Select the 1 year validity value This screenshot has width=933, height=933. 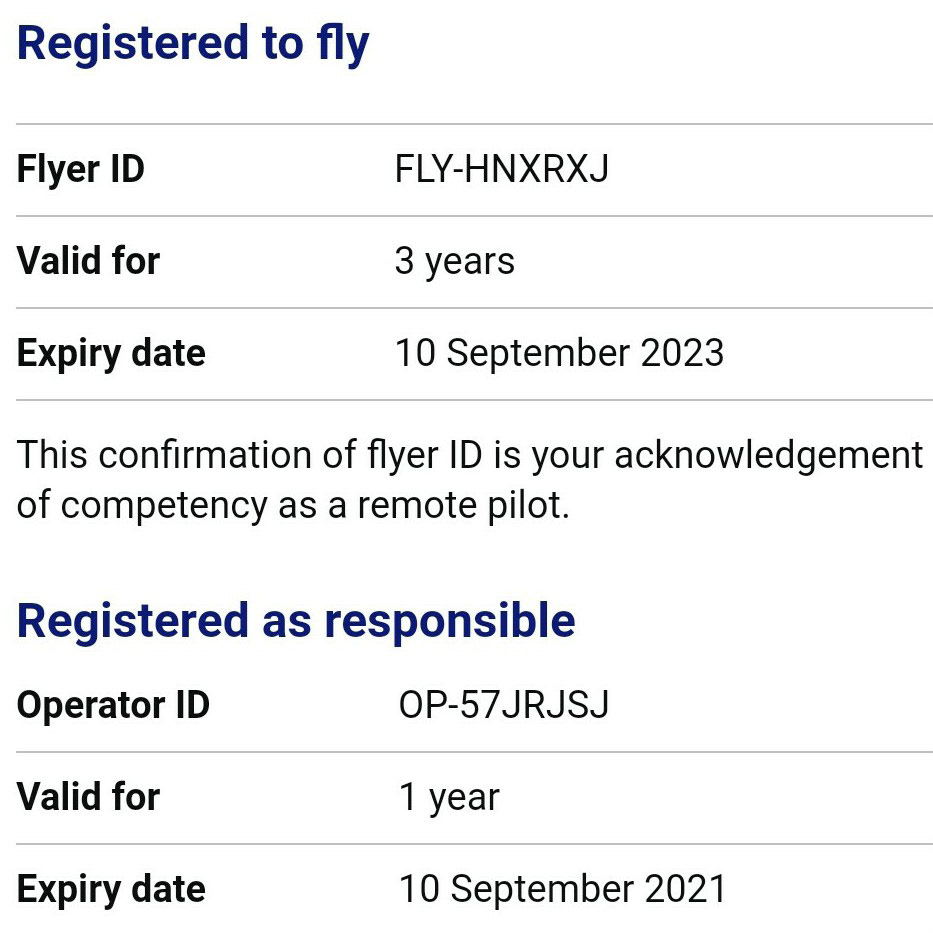pyautogui.click(x=449, y=797)
